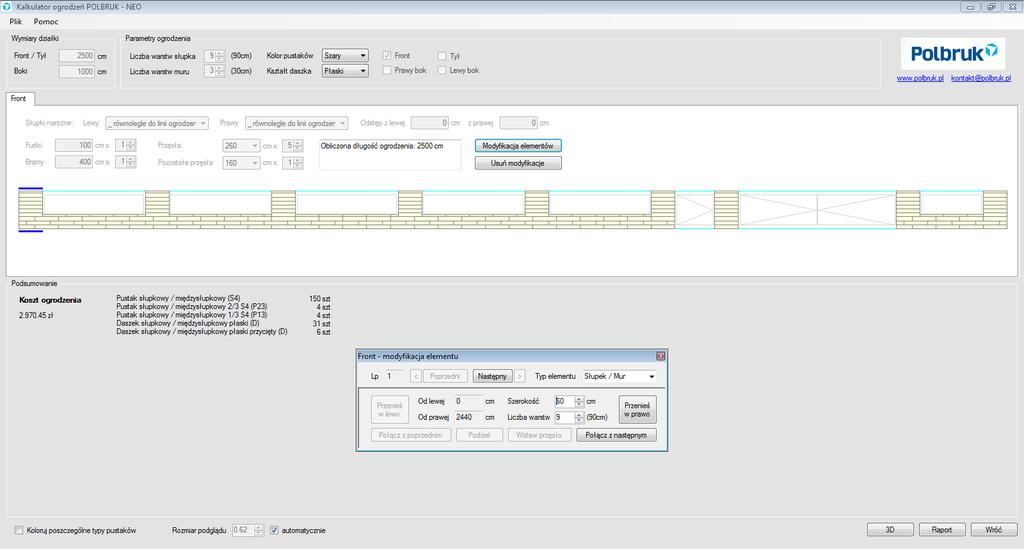Screen dimensions: 1024x549
Task: Click the Poprzedni button
Action: pos(445,376)
